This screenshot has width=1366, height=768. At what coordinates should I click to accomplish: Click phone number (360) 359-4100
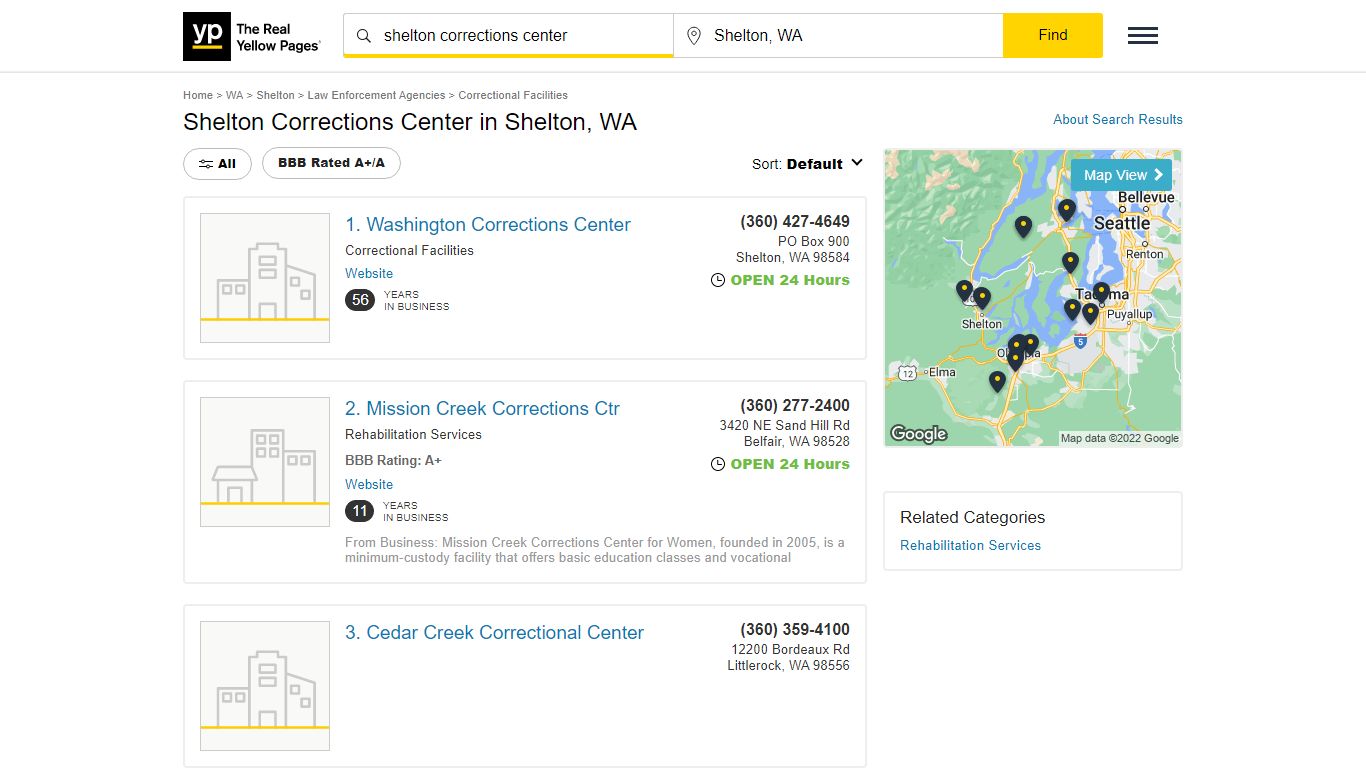tap(795, 629)
